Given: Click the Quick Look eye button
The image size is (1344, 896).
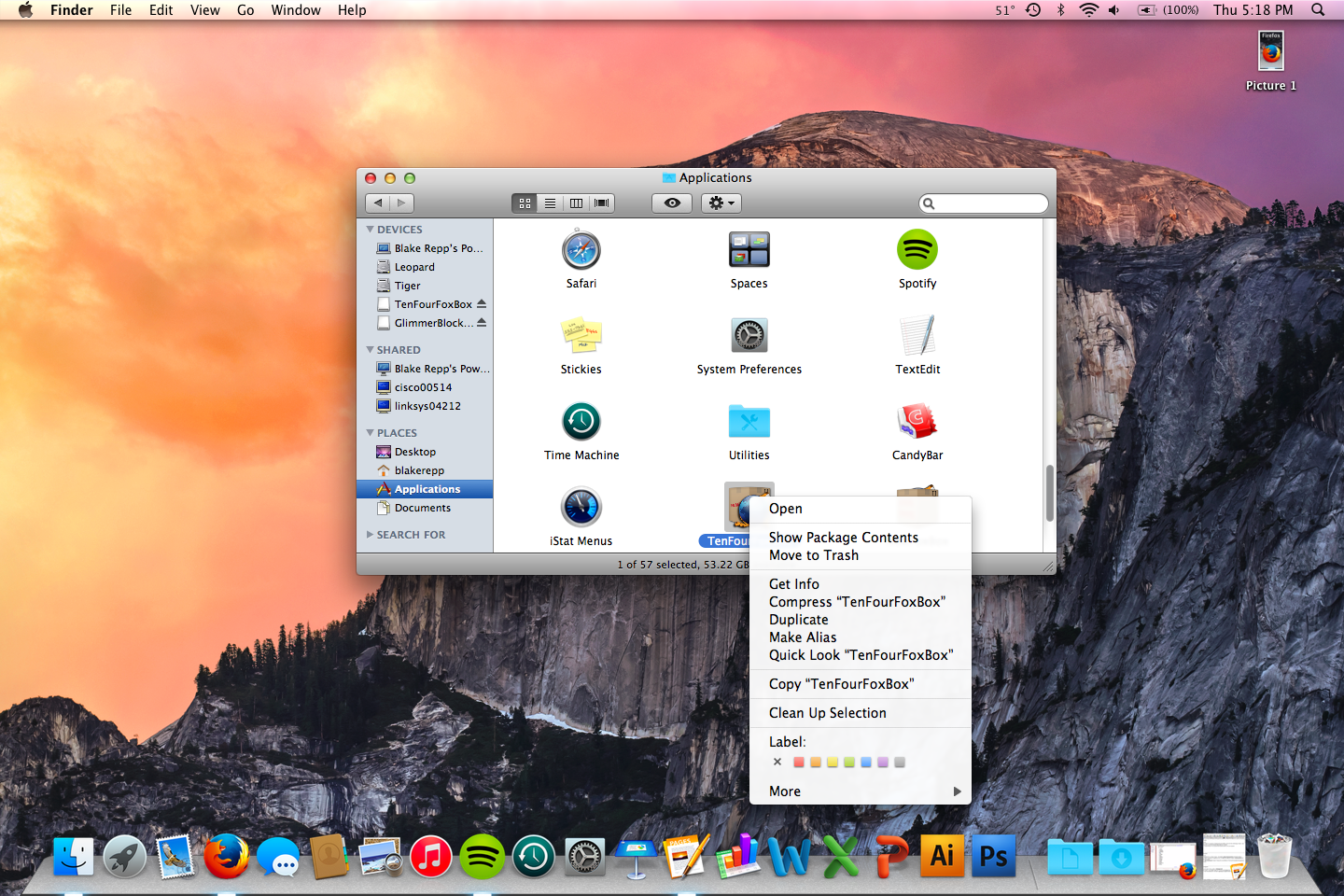Looking at the screenshot, I should [672, 203].
